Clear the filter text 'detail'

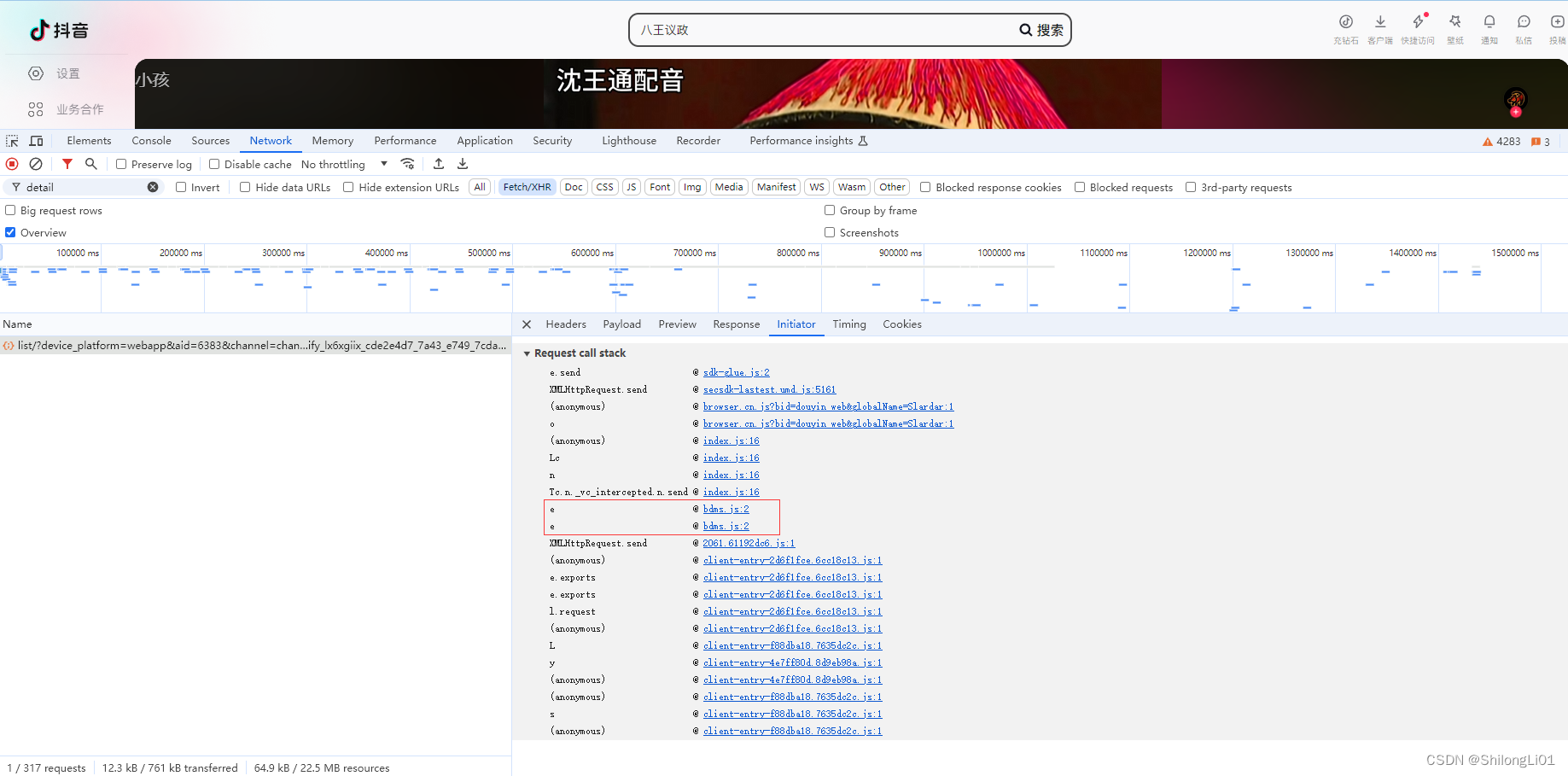point(153,187)
